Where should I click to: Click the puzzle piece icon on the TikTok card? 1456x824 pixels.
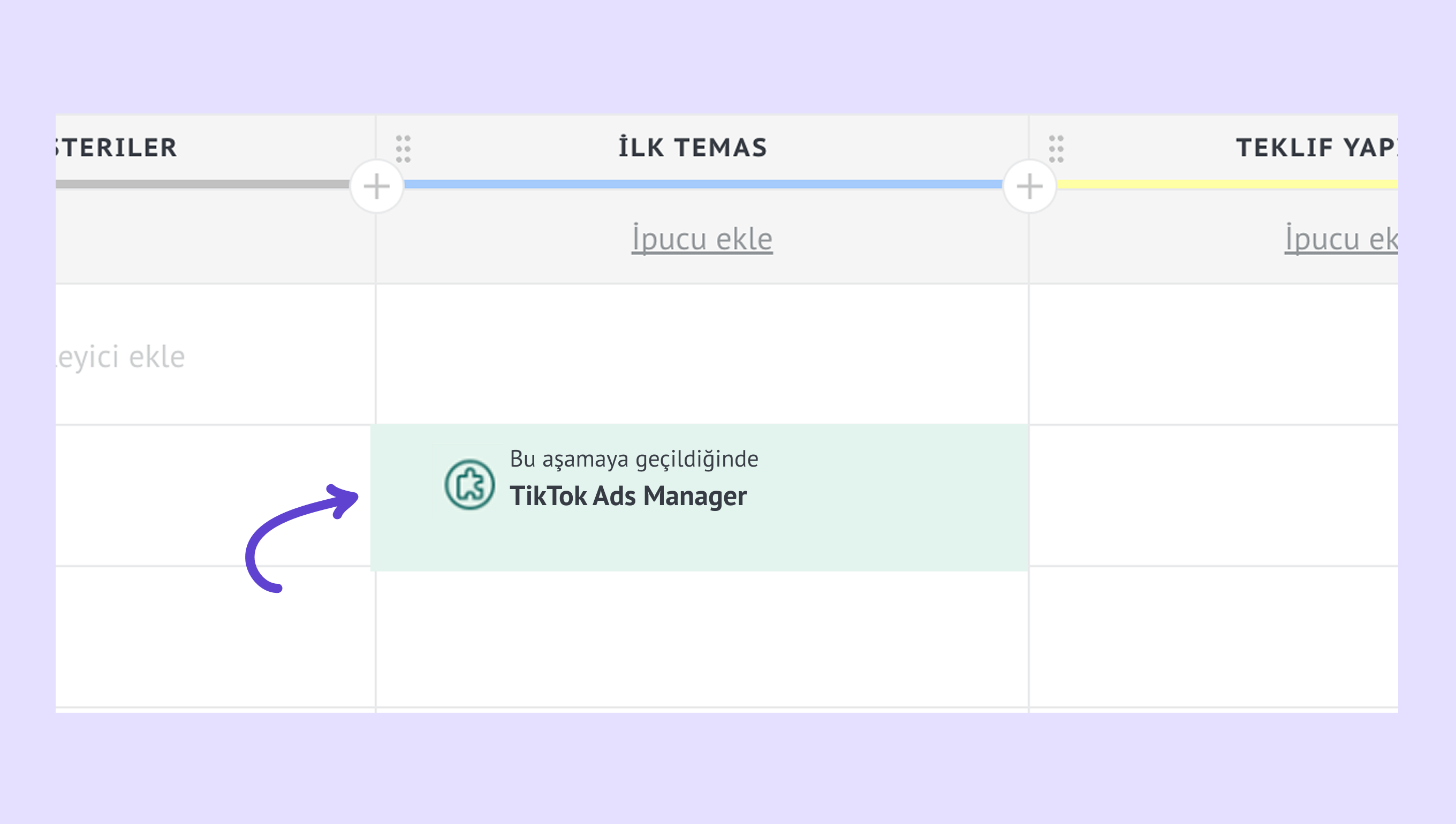pyautogui.click(x=469, y=484)
